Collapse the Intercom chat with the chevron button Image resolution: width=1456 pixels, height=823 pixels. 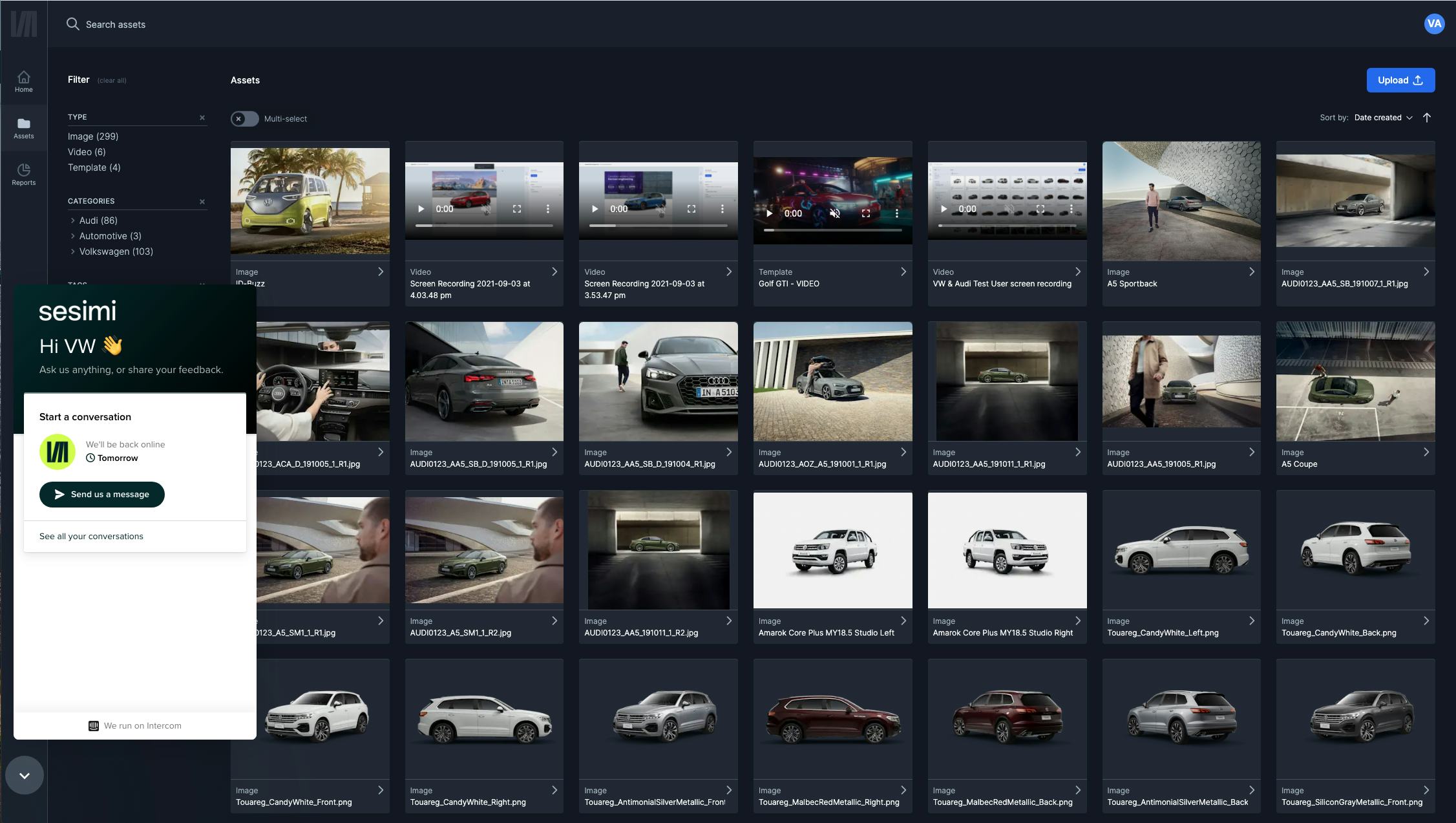click(25, 775)
